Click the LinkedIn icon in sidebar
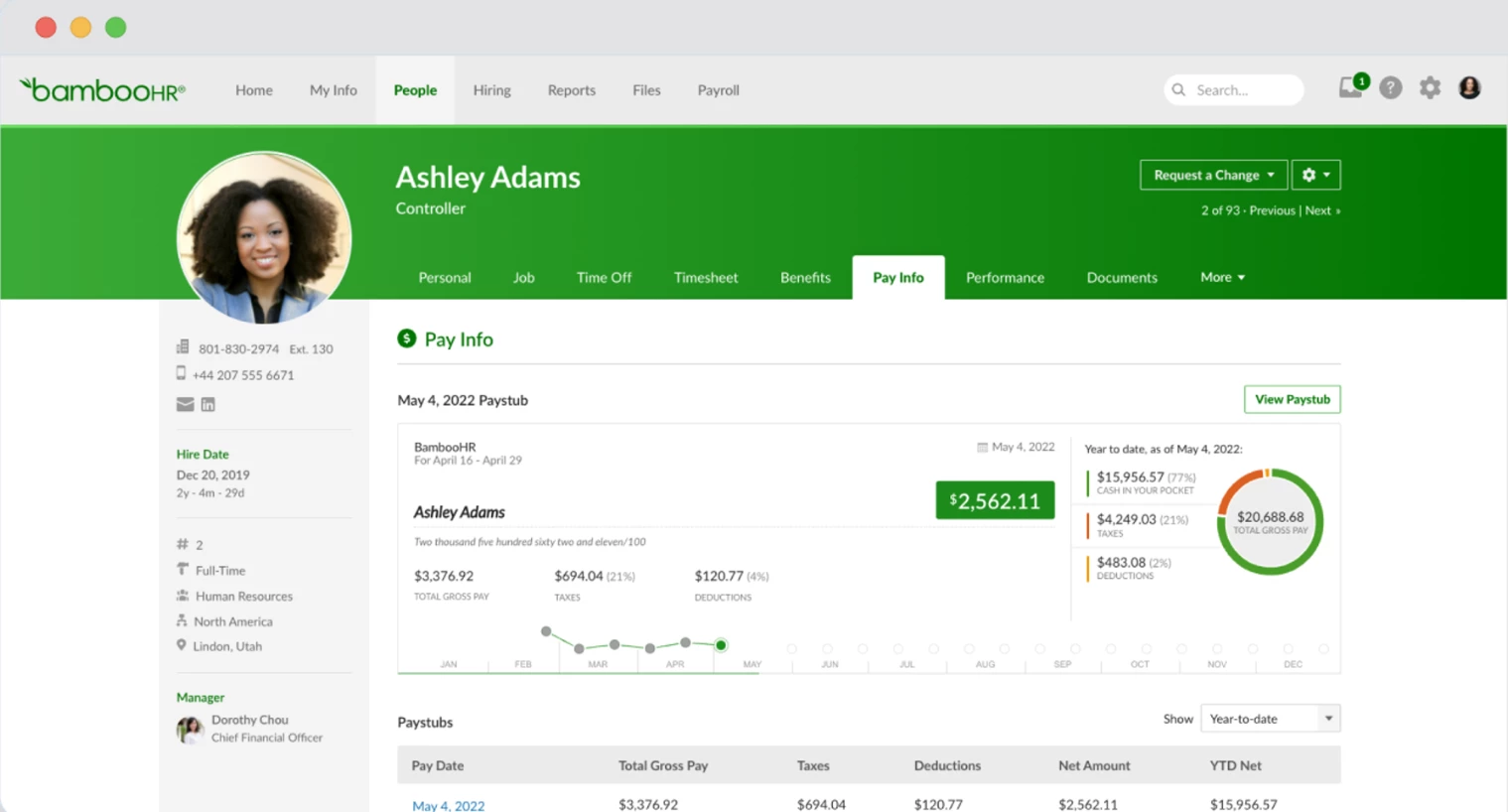This screenshot has height=812, width=1508. pyautogui.click(x=207, y=404)
